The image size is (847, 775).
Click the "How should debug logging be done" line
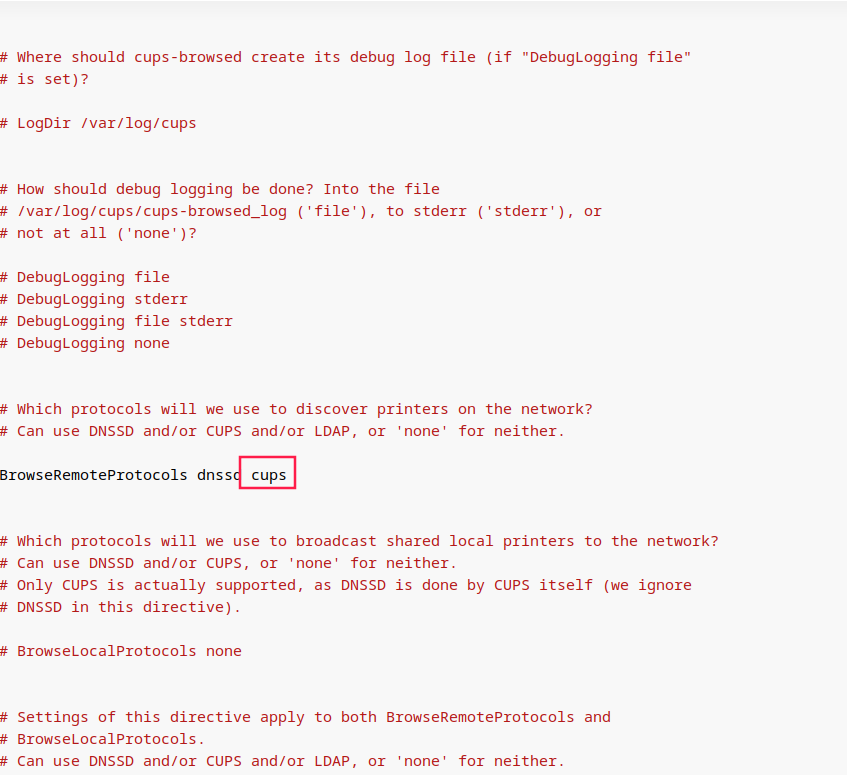coord(220,190)
